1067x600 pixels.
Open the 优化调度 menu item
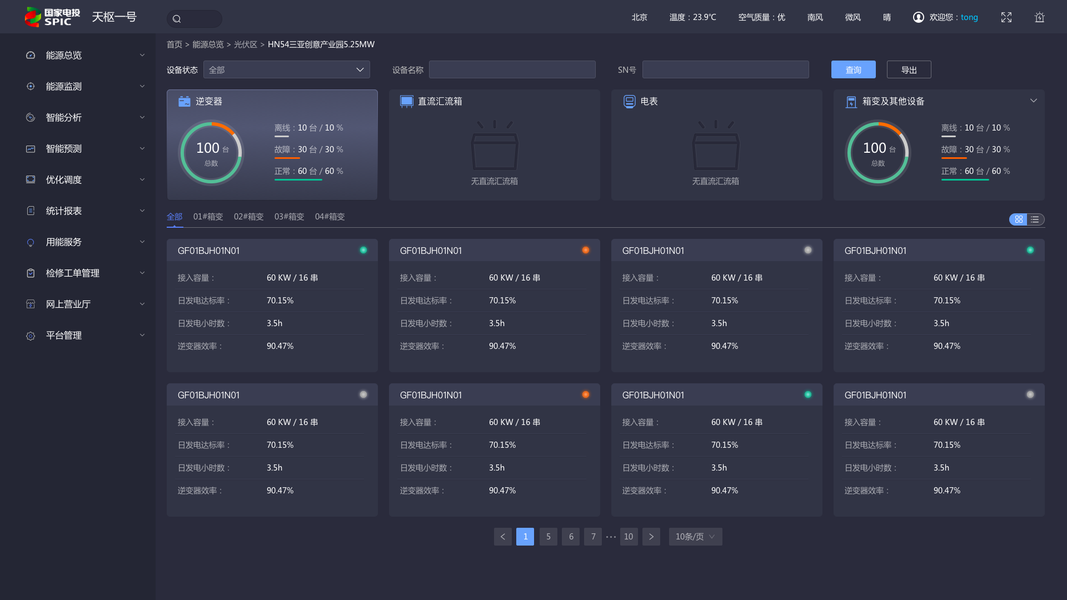click(x=78, y=180)
